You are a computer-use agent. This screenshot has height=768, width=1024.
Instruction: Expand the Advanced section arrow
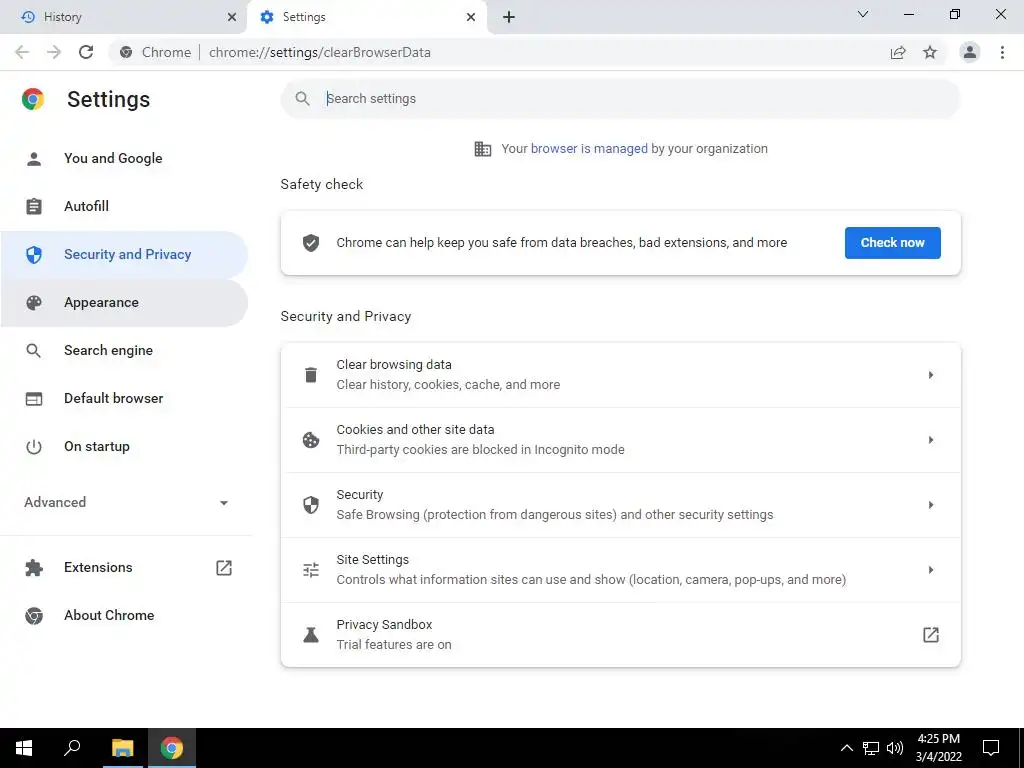click(224, 503)
